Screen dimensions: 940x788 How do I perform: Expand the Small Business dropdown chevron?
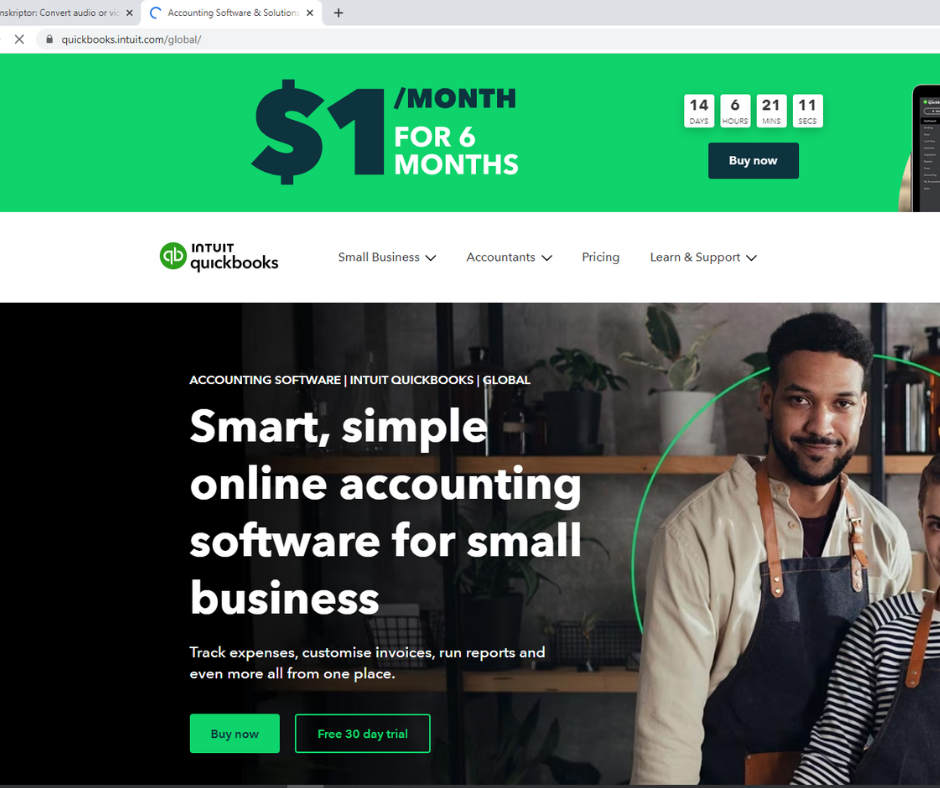tap(430, 258)
